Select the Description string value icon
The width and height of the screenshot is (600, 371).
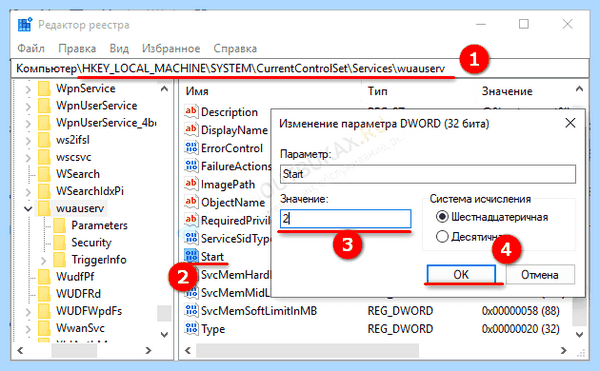(x=191, y=111)
